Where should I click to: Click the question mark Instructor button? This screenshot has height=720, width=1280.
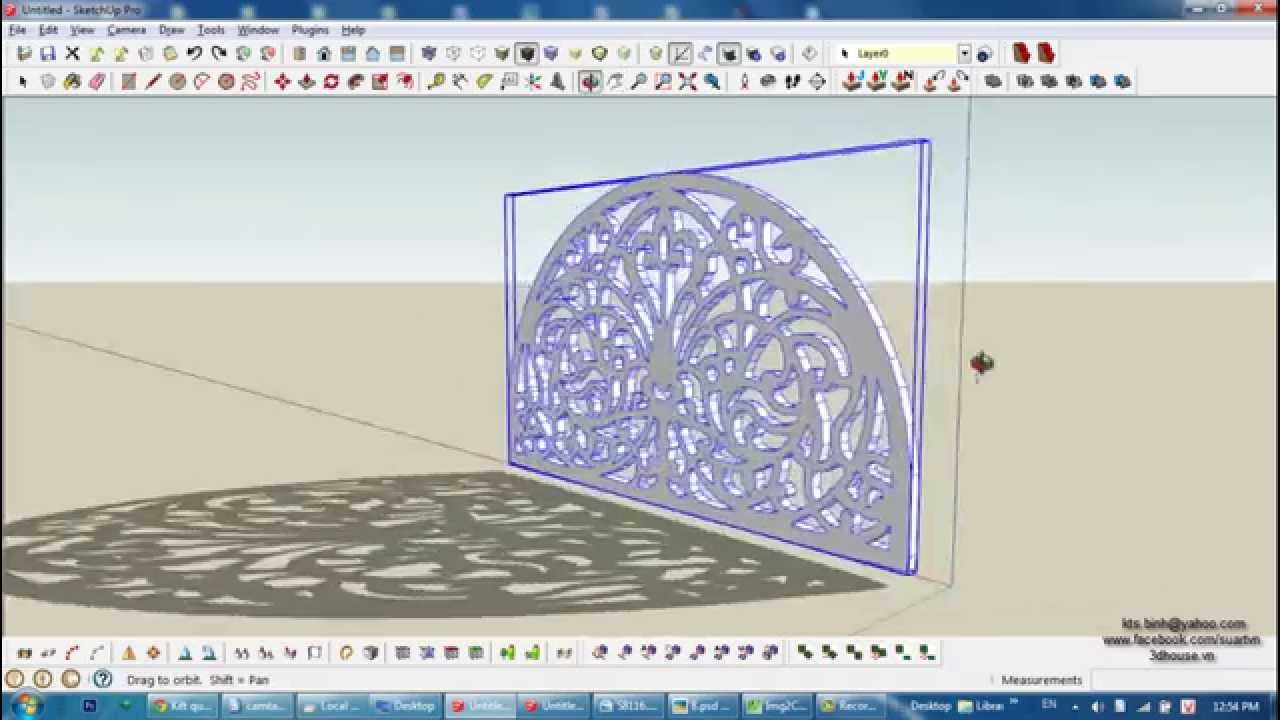[102, 679]
